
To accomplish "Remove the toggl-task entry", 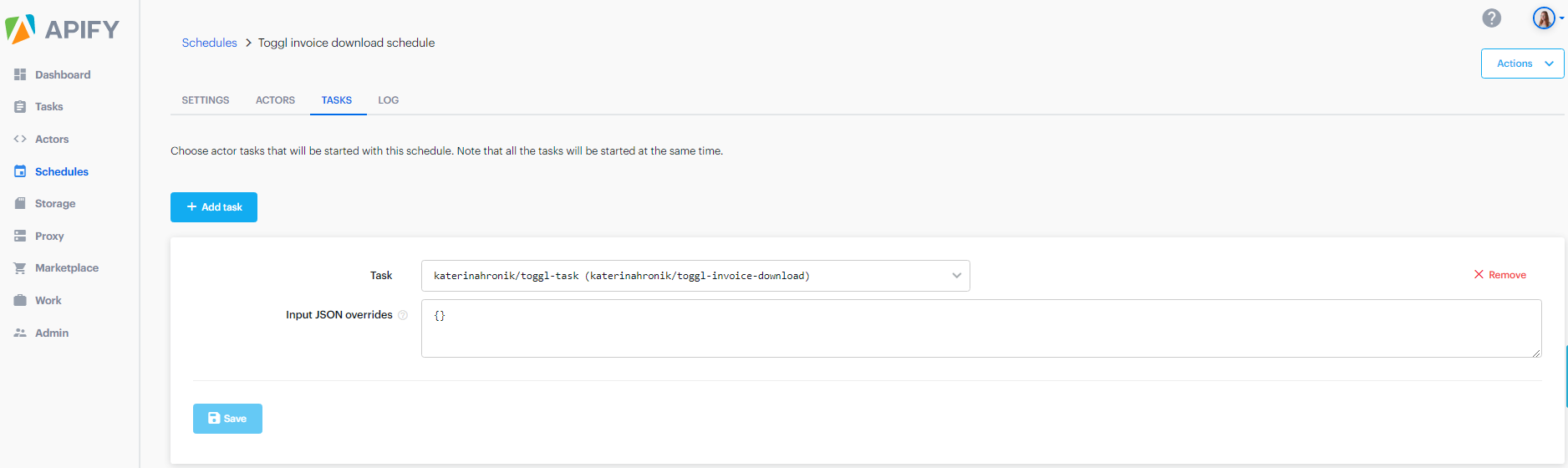I will click(1499, 274).
